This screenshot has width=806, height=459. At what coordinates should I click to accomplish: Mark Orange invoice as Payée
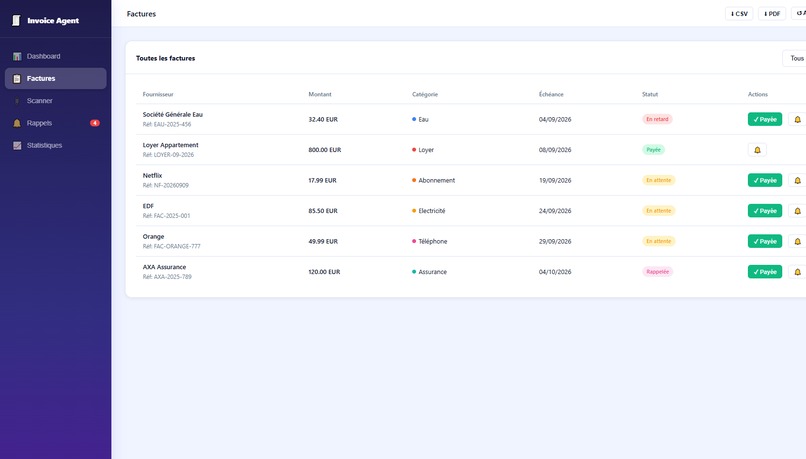point(765,241)
